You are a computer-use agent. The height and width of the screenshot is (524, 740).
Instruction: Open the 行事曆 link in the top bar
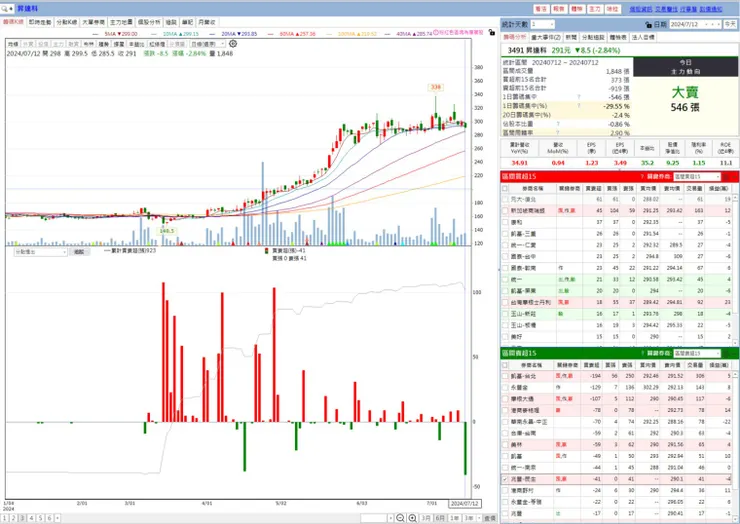click(x=689, y=9)
